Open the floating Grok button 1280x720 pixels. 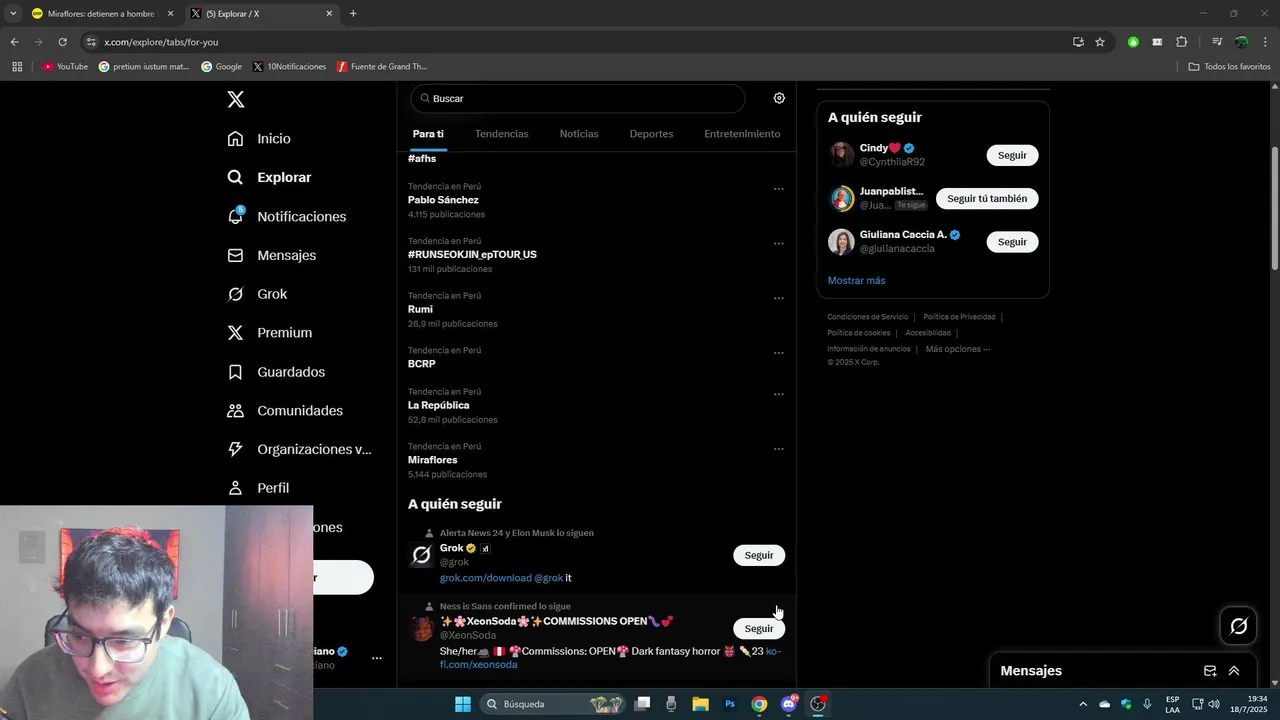pos(1239,626)
